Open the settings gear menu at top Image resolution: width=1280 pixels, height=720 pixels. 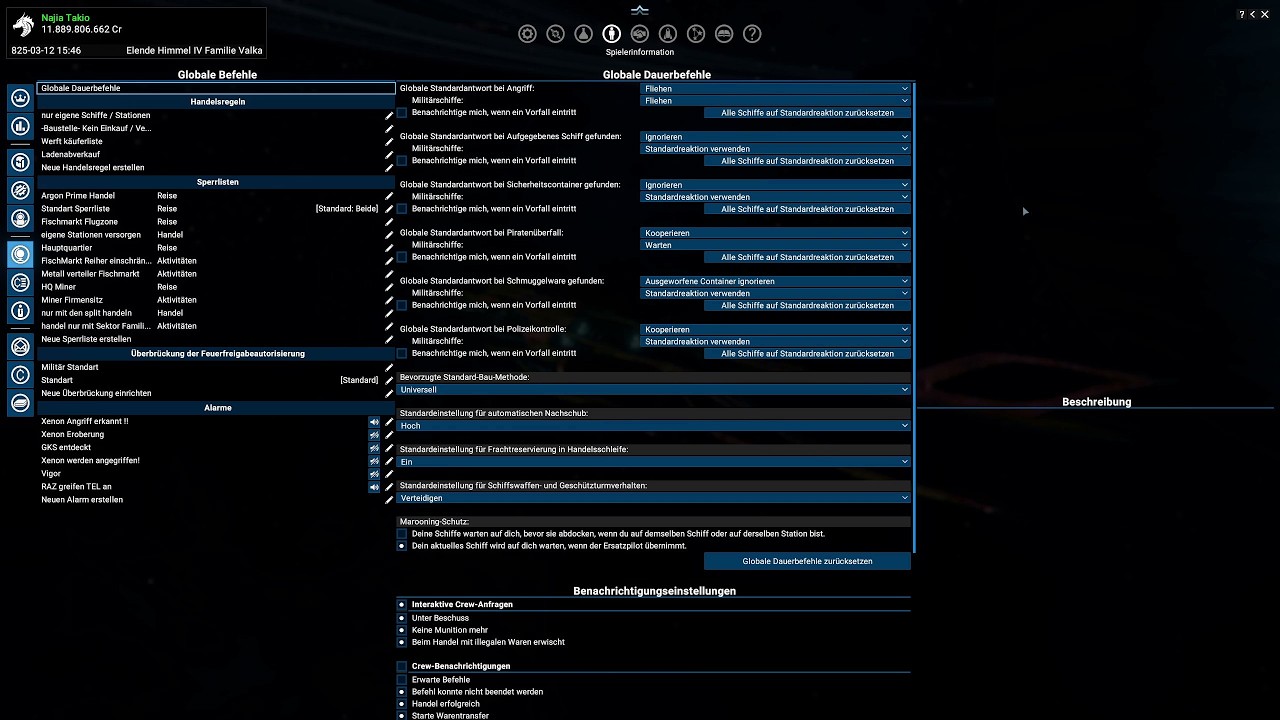coord(527,34)
